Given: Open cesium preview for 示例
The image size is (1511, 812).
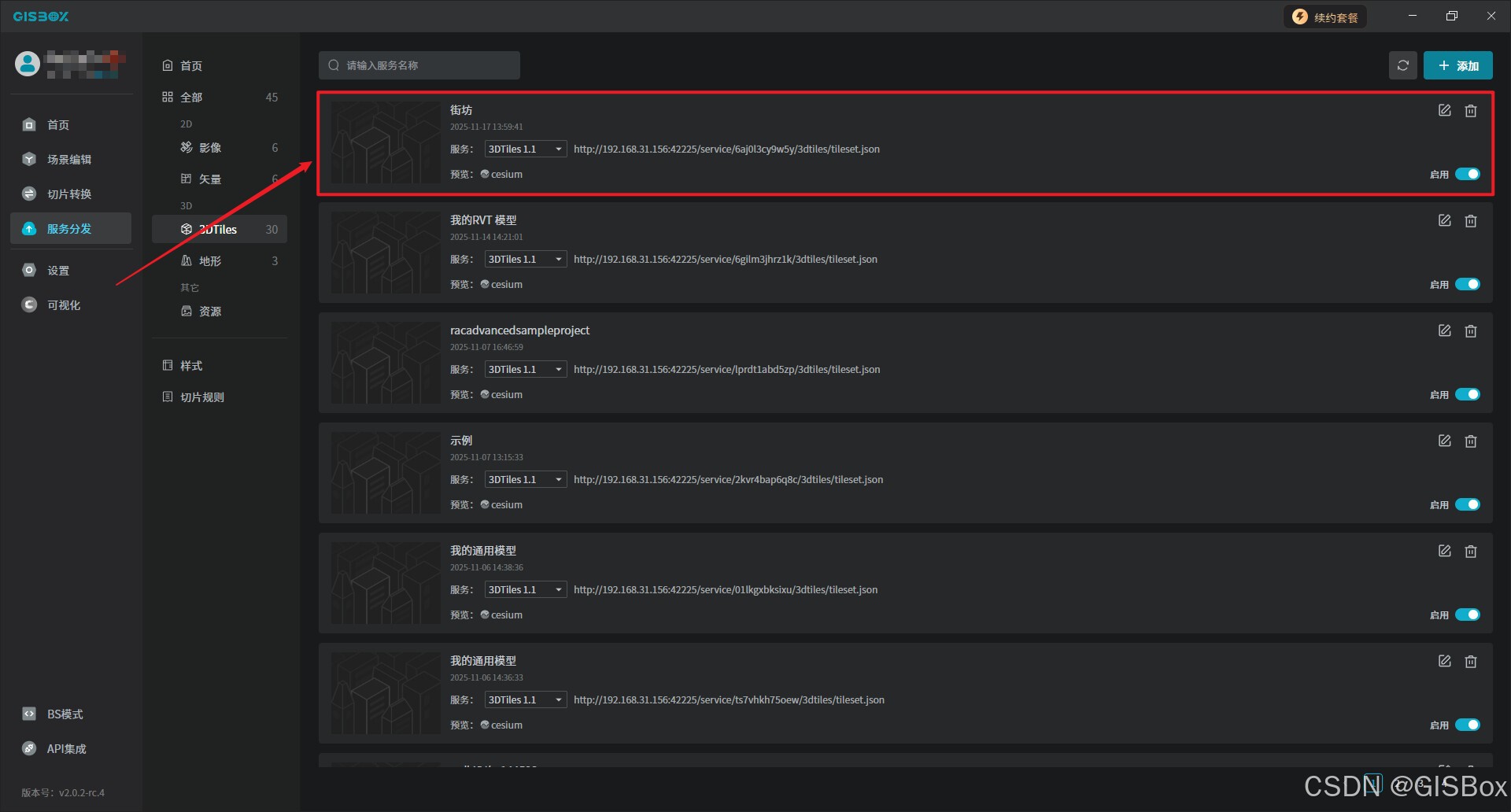Looking at the screenshot, I should coord(501,505).
